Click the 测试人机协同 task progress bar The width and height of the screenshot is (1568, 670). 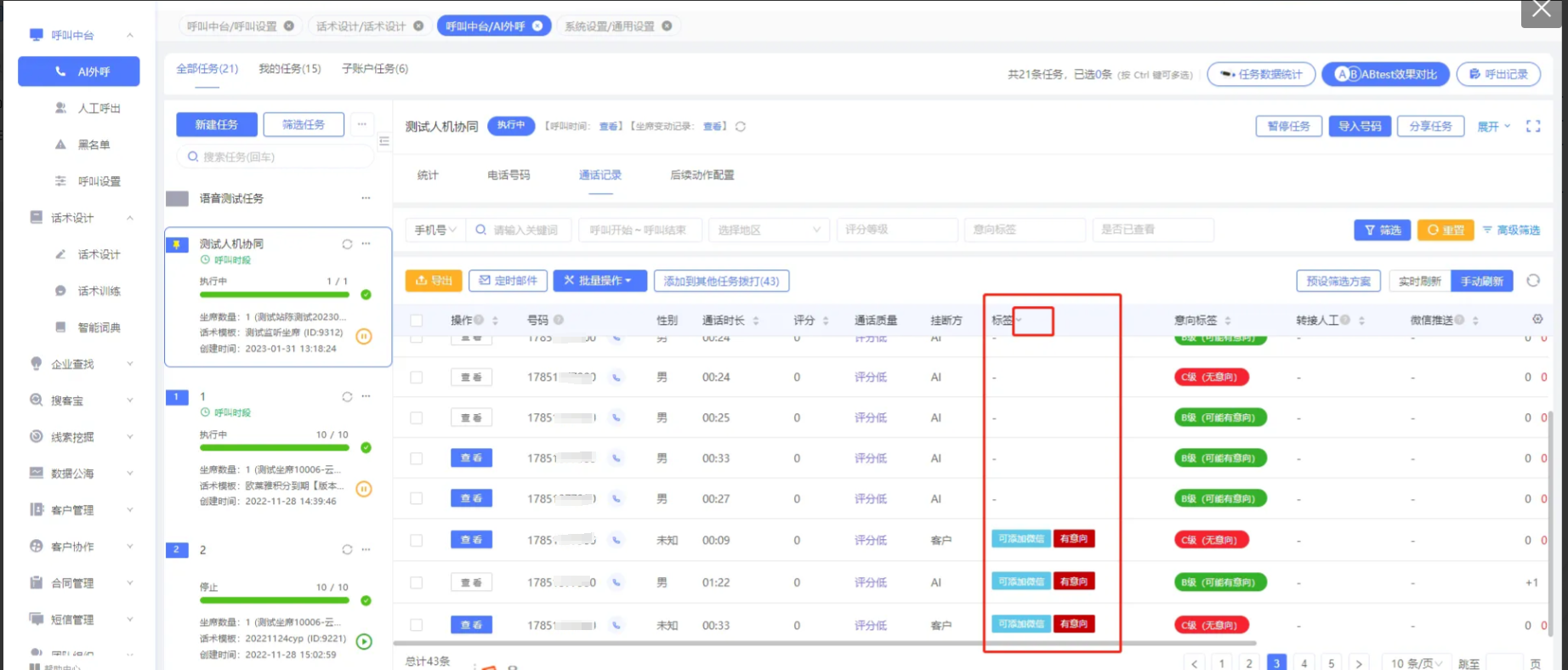point(274,295)
